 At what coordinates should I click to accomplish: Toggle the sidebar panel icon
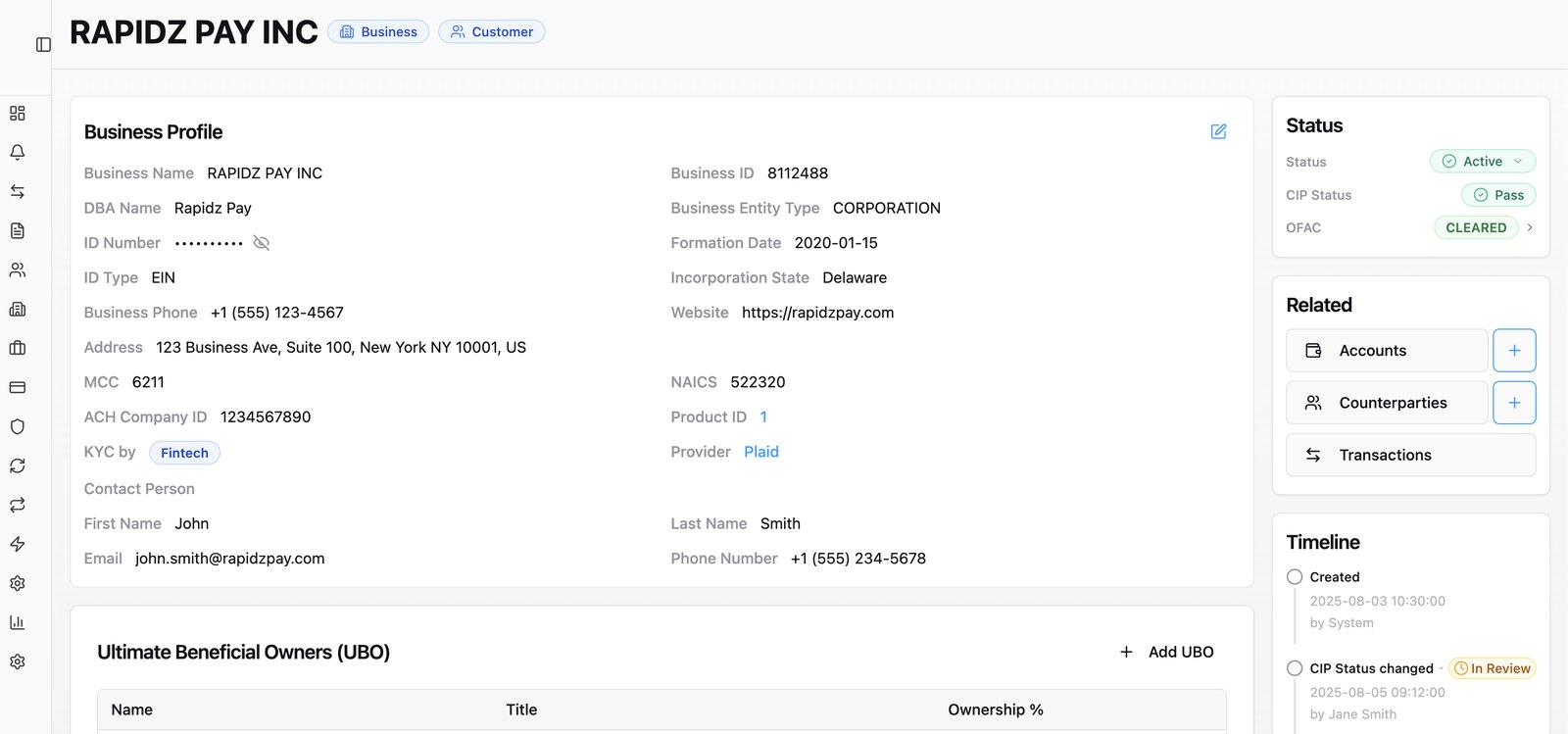43,44
